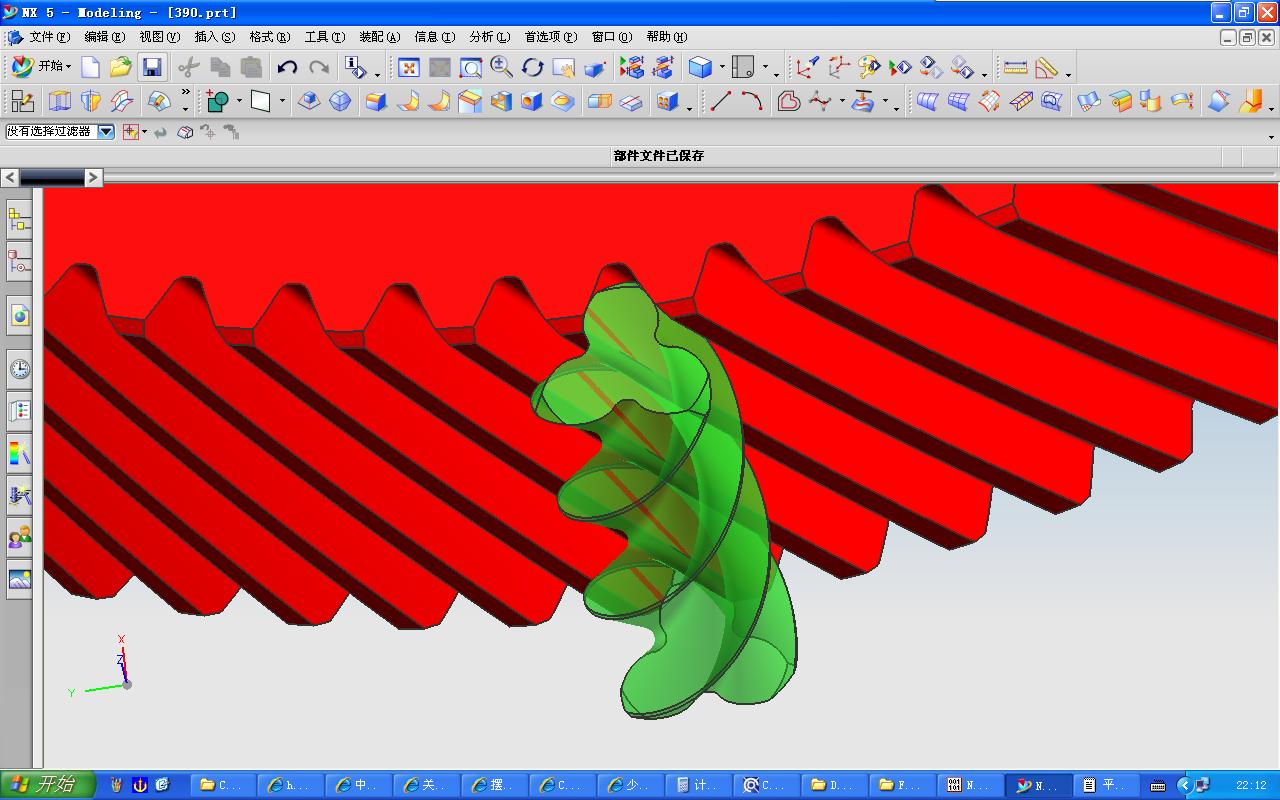This screenshot has width=1280, height=800.
Task: Open the 装配(A) menu
Action: pos(379,37)
